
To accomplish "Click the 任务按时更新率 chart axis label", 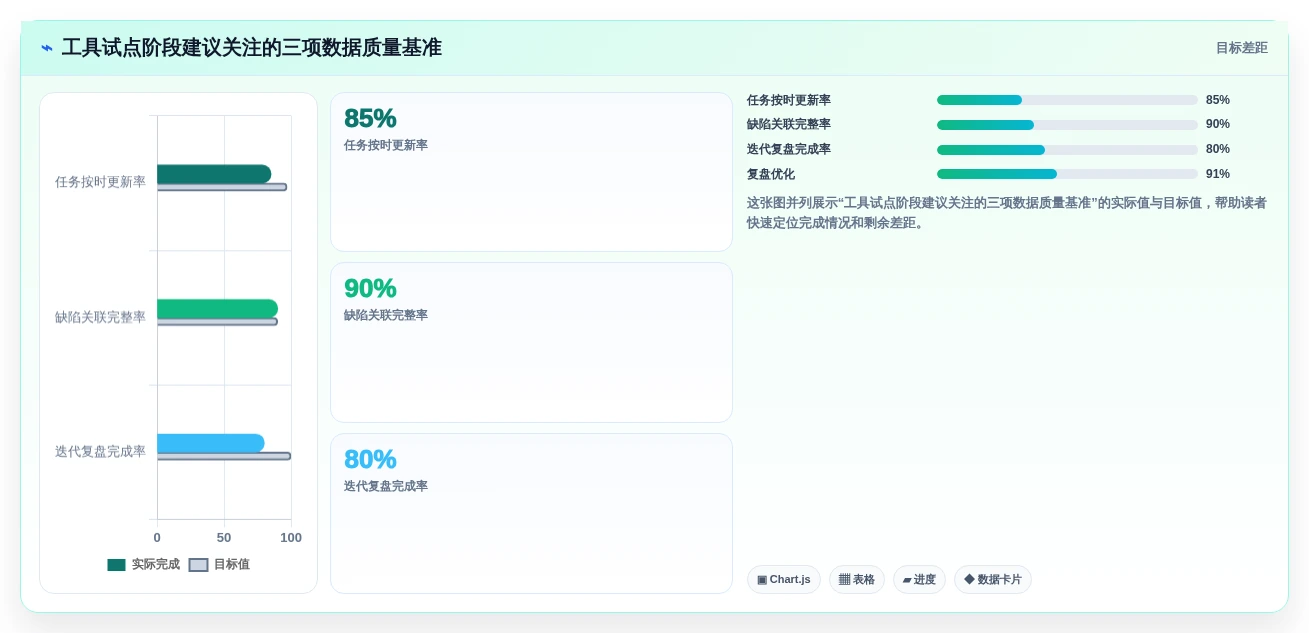I will click(100, 182).
